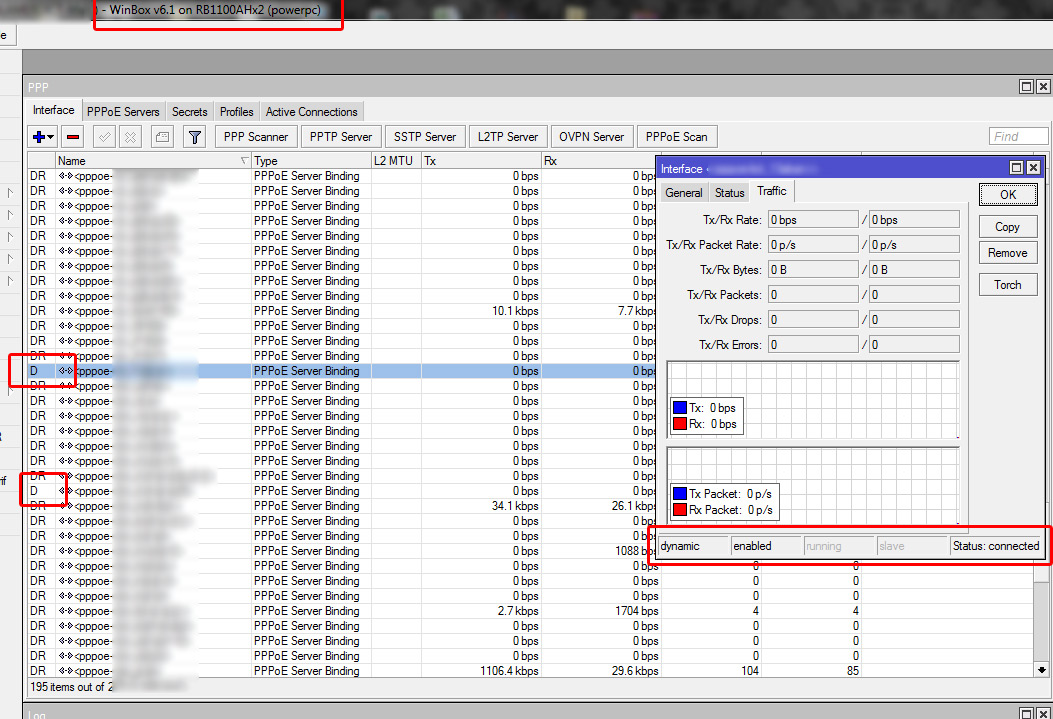Open PPTP Server settings
This screenshot has height=719, width=1053.
pyautogui.click(x=340, y=137)
